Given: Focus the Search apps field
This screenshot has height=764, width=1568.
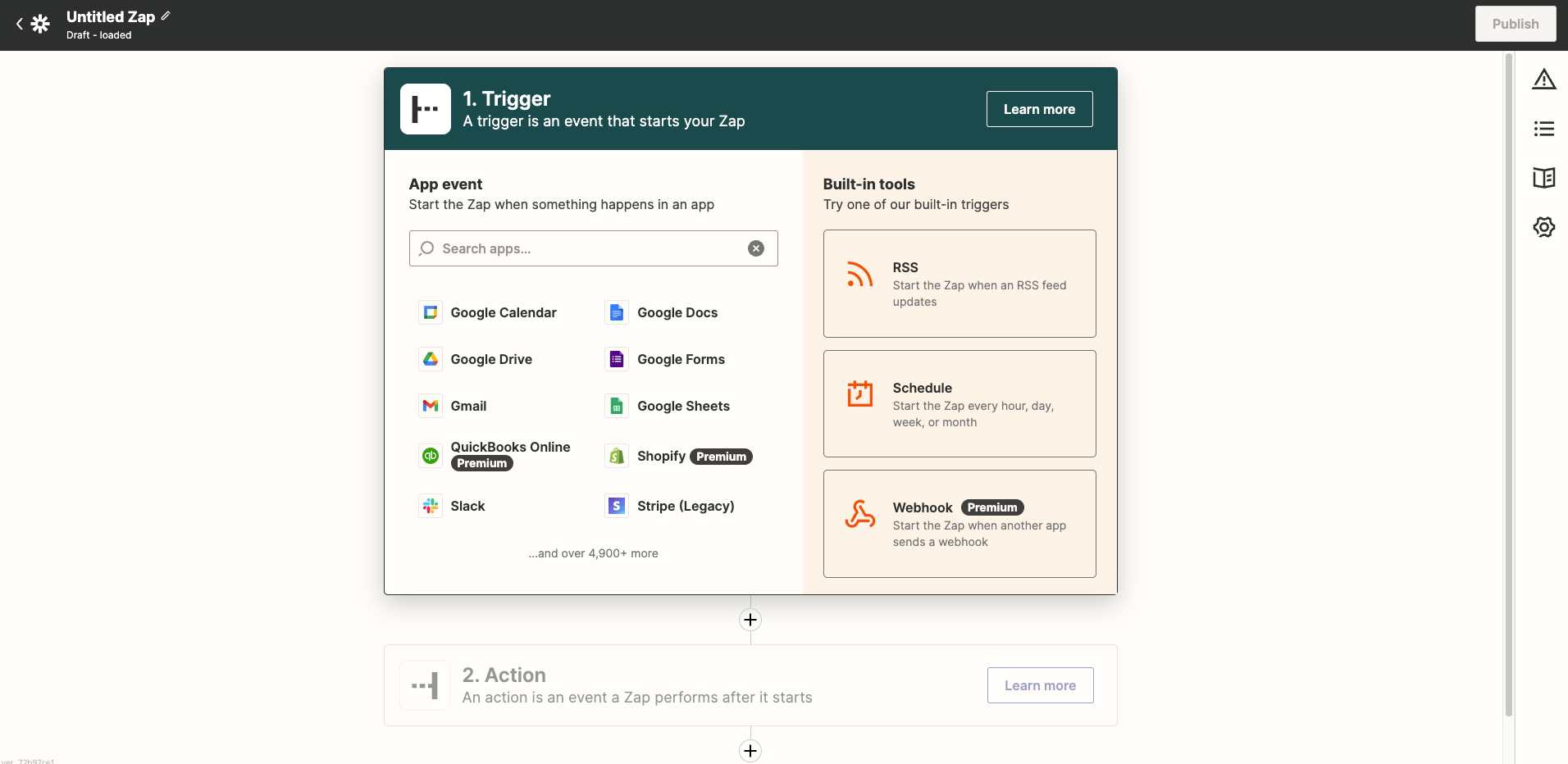Looking at the screenshot, I should [x=593, y=248].
